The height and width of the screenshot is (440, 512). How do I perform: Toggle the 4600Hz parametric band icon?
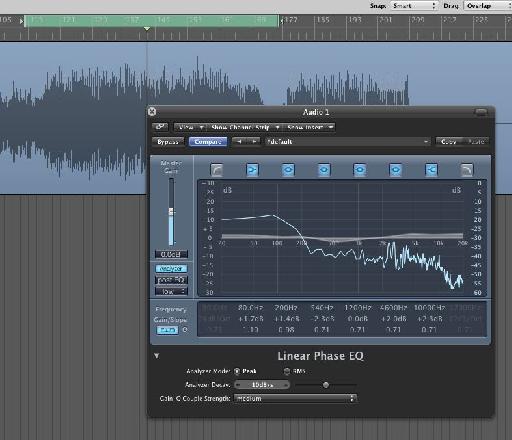click(395, 170)
